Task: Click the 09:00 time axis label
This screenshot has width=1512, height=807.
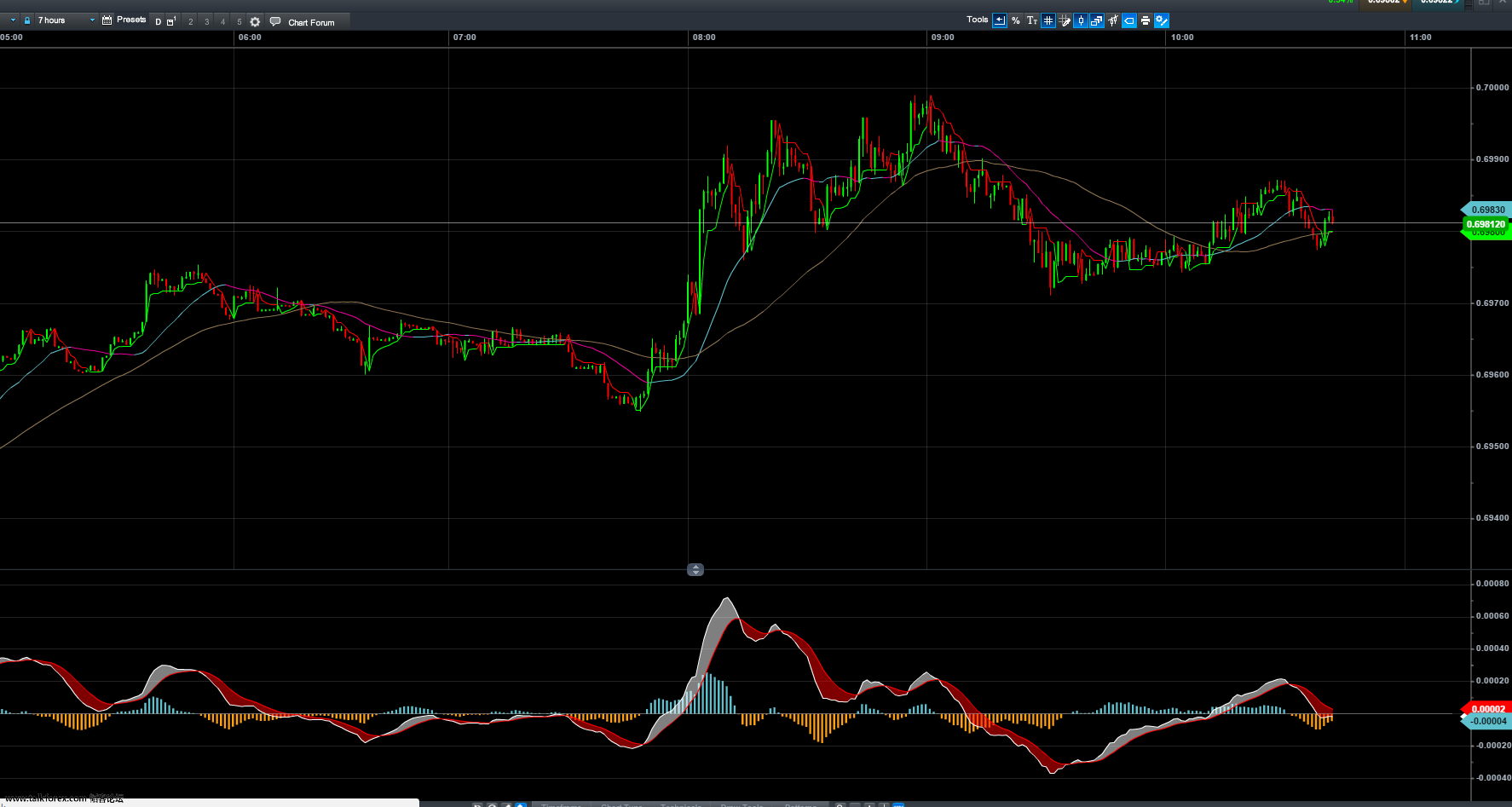Action: tap(943, 37)
